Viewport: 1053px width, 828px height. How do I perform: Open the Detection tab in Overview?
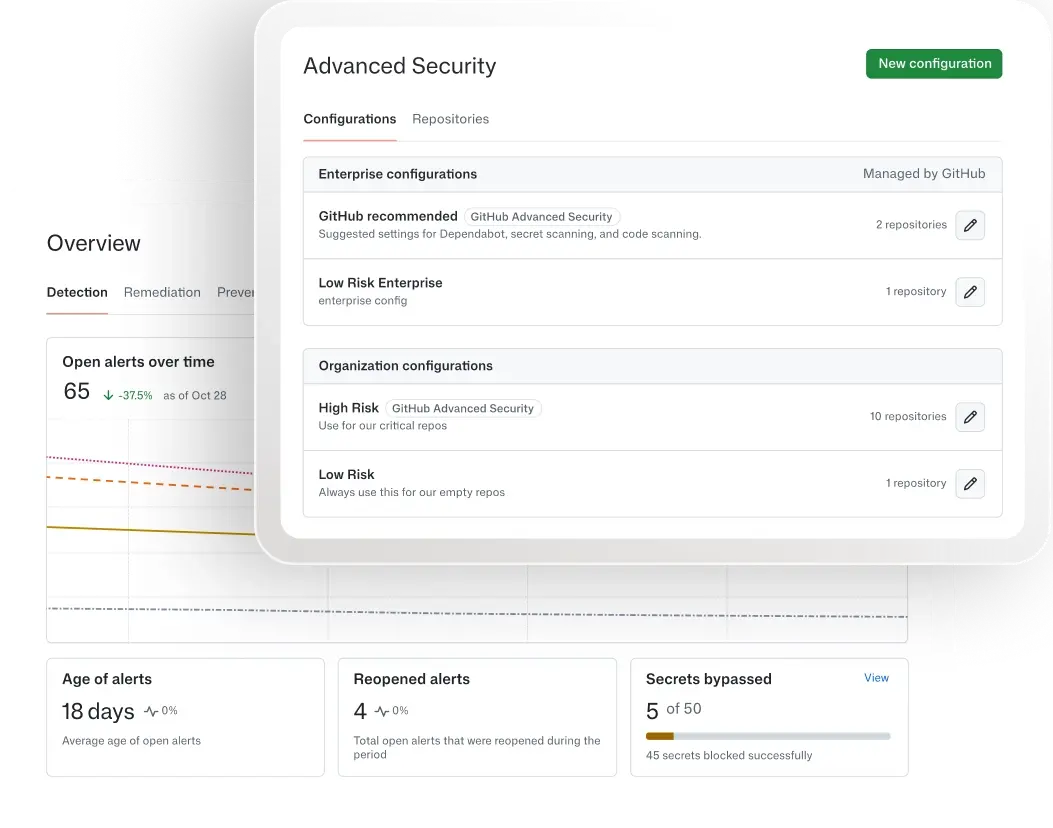coord(77,292)
